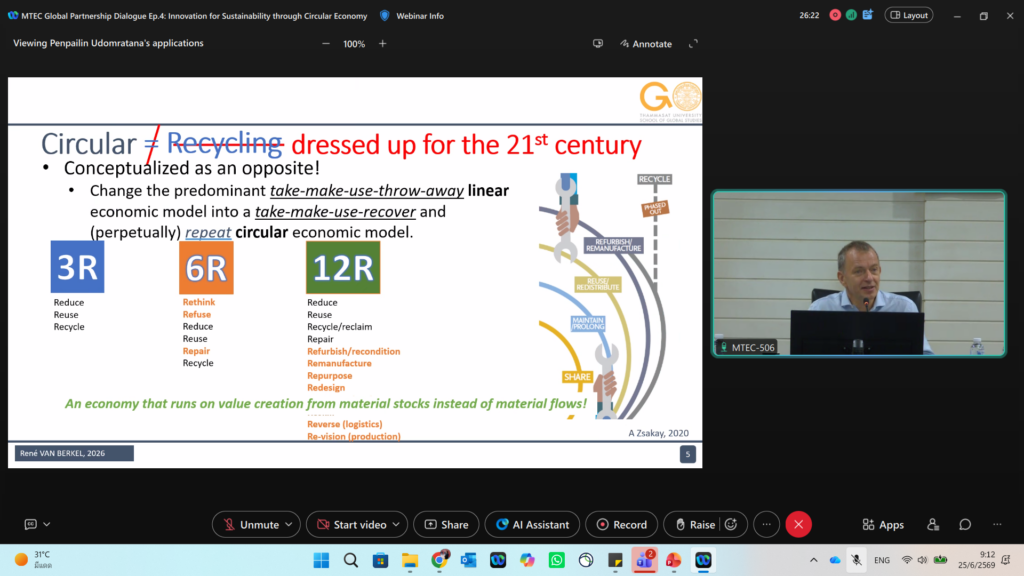Open the AI Assistant
This screenshot has width=1024, height=576.
[x=532, y=524]
